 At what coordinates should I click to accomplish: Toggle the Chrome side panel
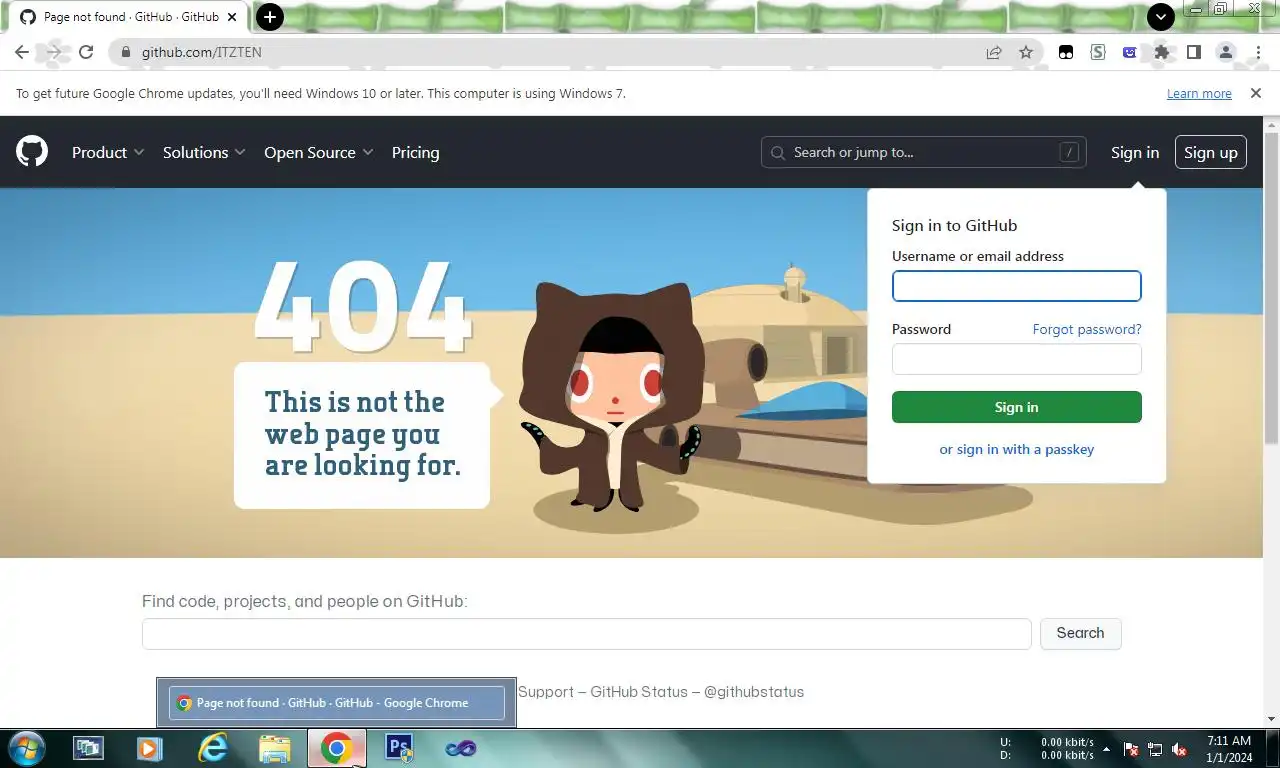click(1193, 52)
